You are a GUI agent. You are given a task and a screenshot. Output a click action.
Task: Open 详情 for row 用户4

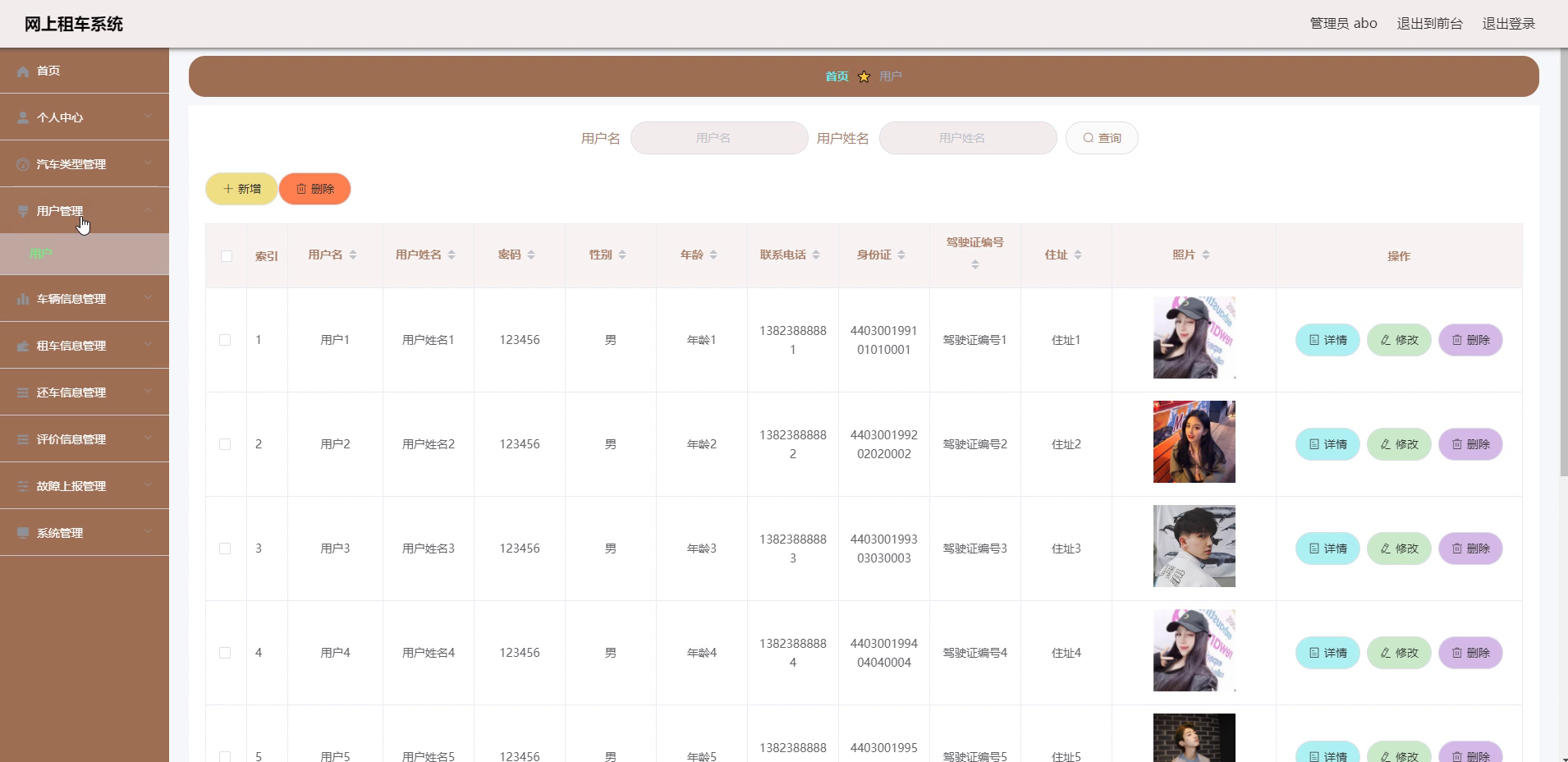[1327, 653]
